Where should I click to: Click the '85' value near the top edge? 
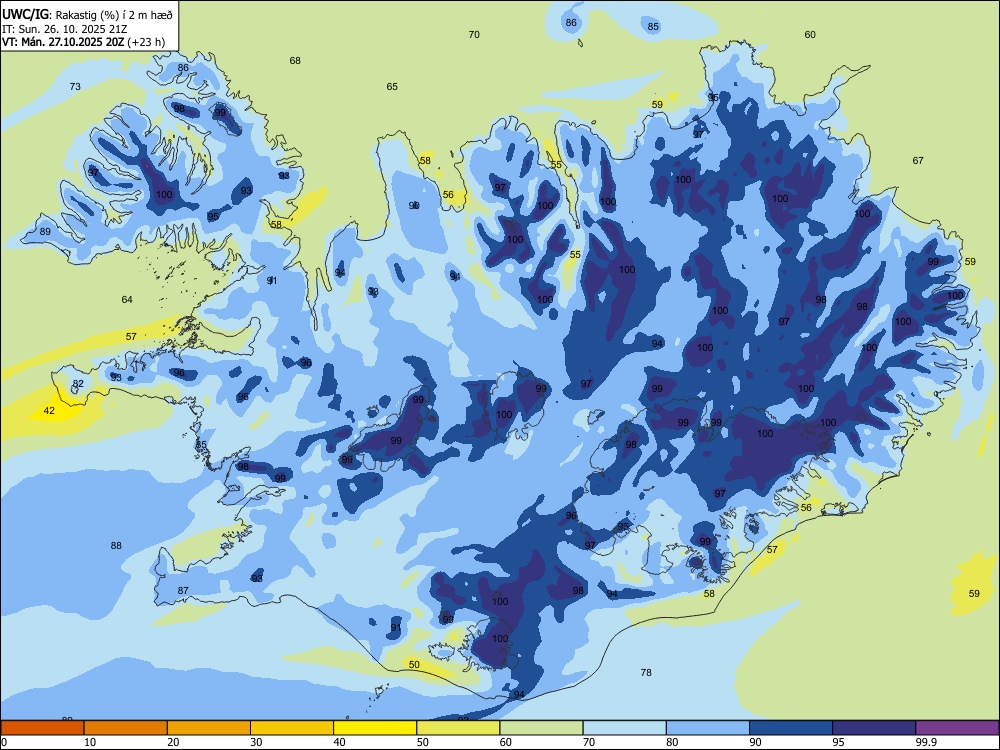coord(653,26)
